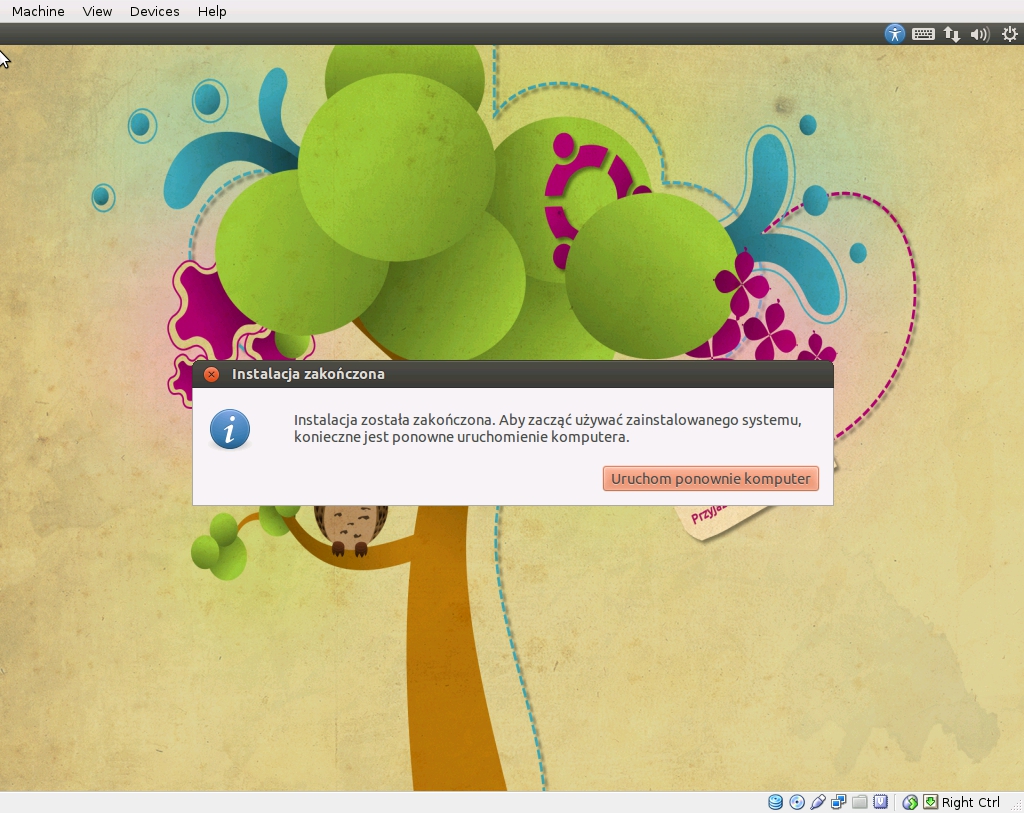The height and width of the screenshot is (813, 1024).
Task: Click the Instalacja zakończona title text
Action: click(x=308, y=374)
